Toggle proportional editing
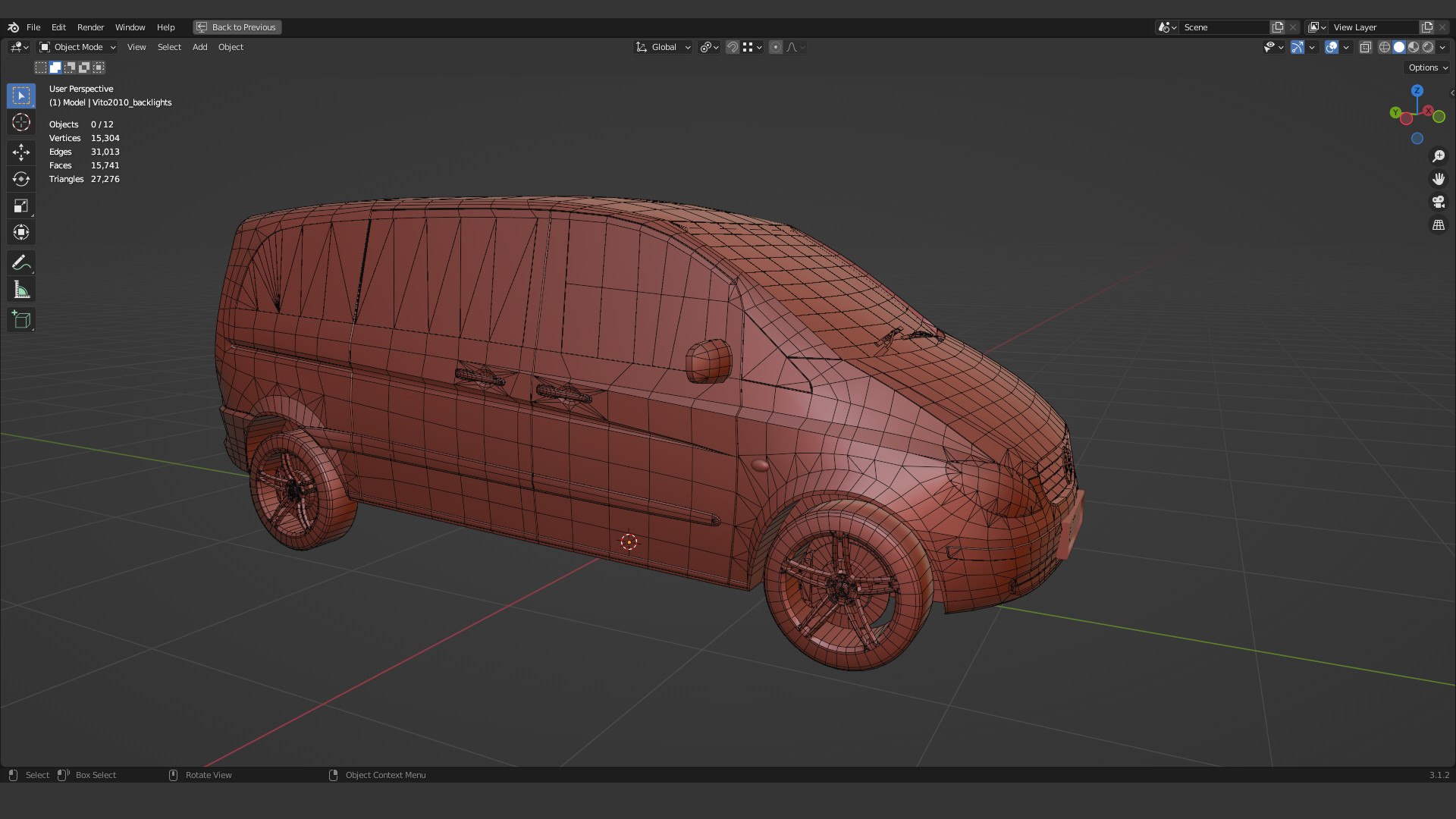1456x819 pixels. pos(775,47)
